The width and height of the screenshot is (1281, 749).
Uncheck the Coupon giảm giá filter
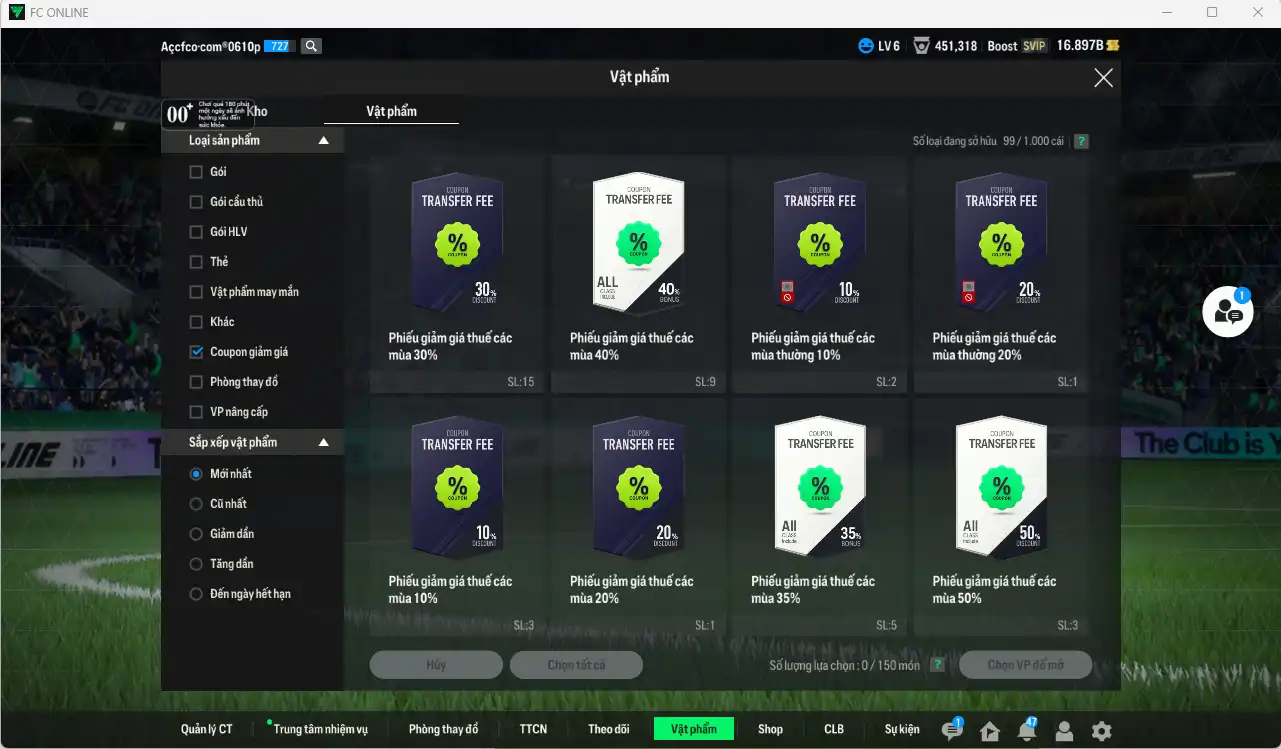(196, 352)
